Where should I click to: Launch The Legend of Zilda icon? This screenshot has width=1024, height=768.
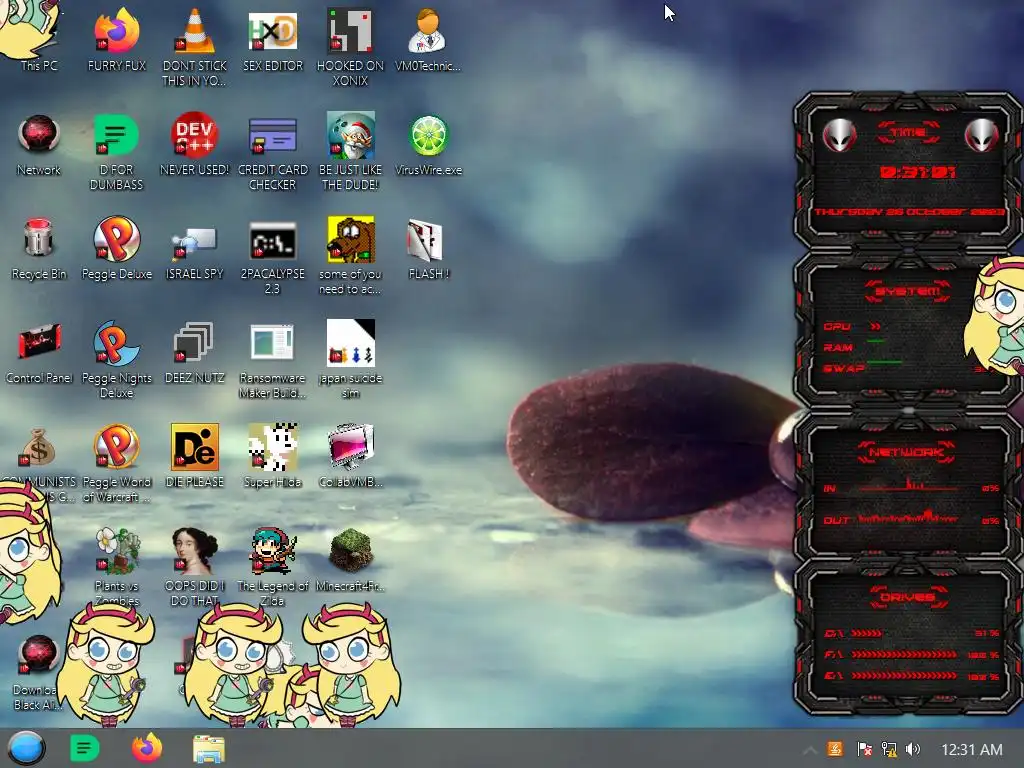point(272,566)
